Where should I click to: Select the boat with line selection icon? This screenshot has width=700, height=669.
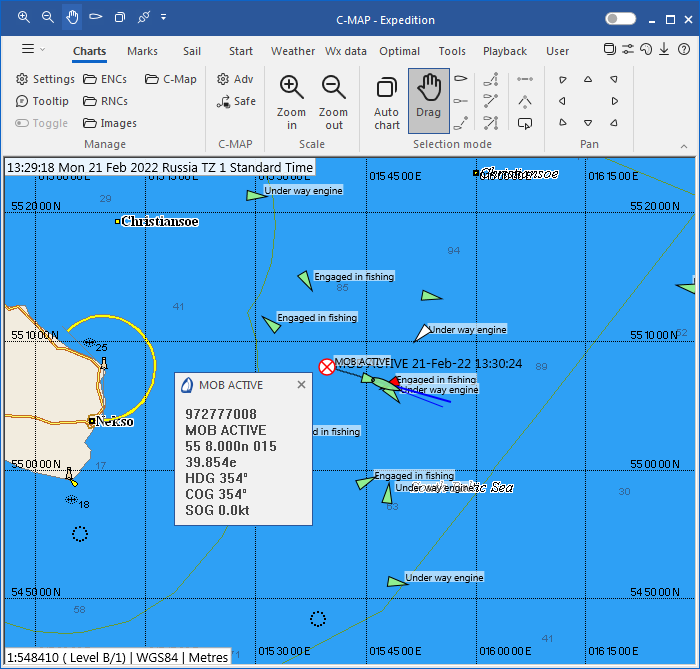pos(461,101)
